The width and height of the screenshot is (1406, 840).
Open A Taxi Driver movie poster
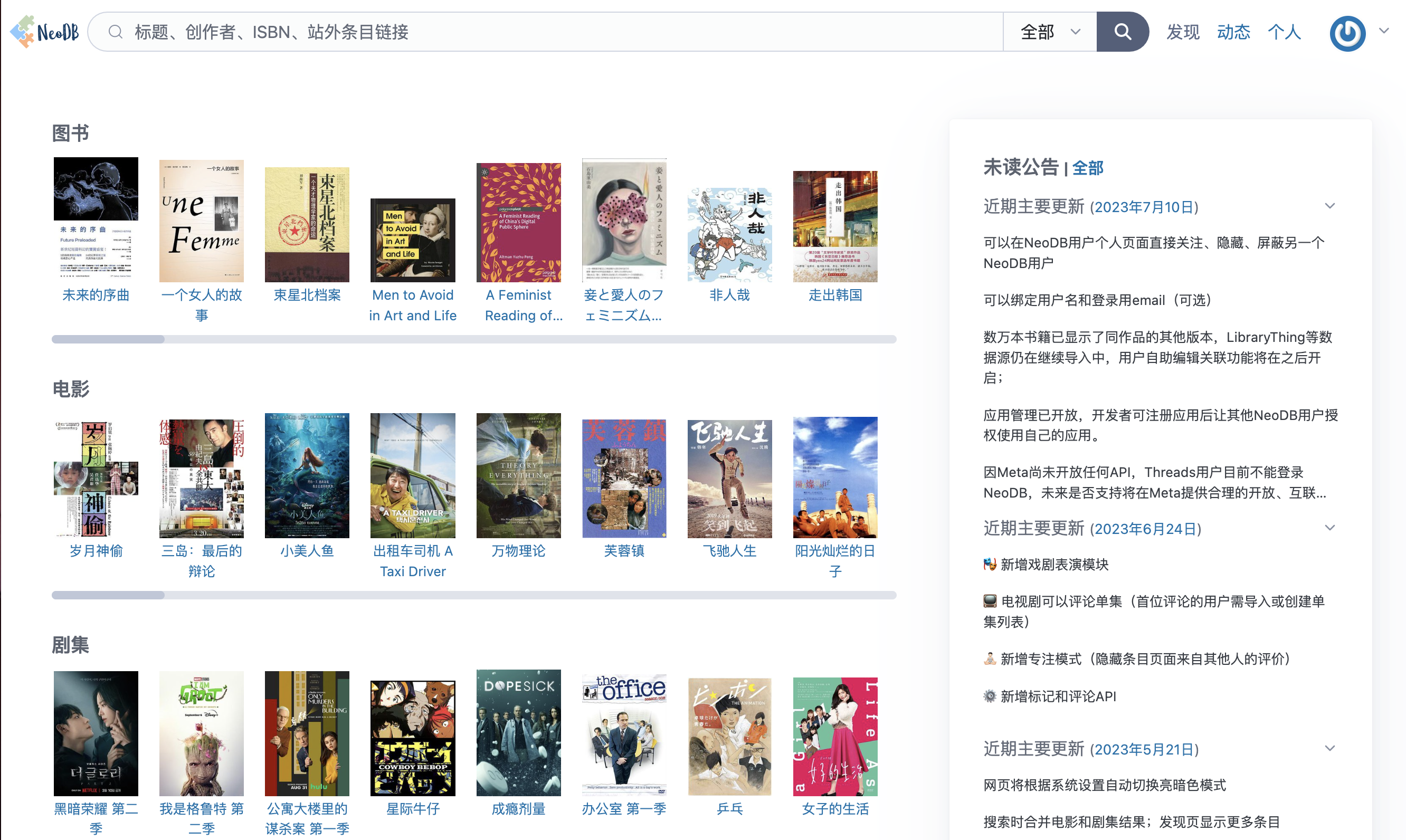coord(413,475)
